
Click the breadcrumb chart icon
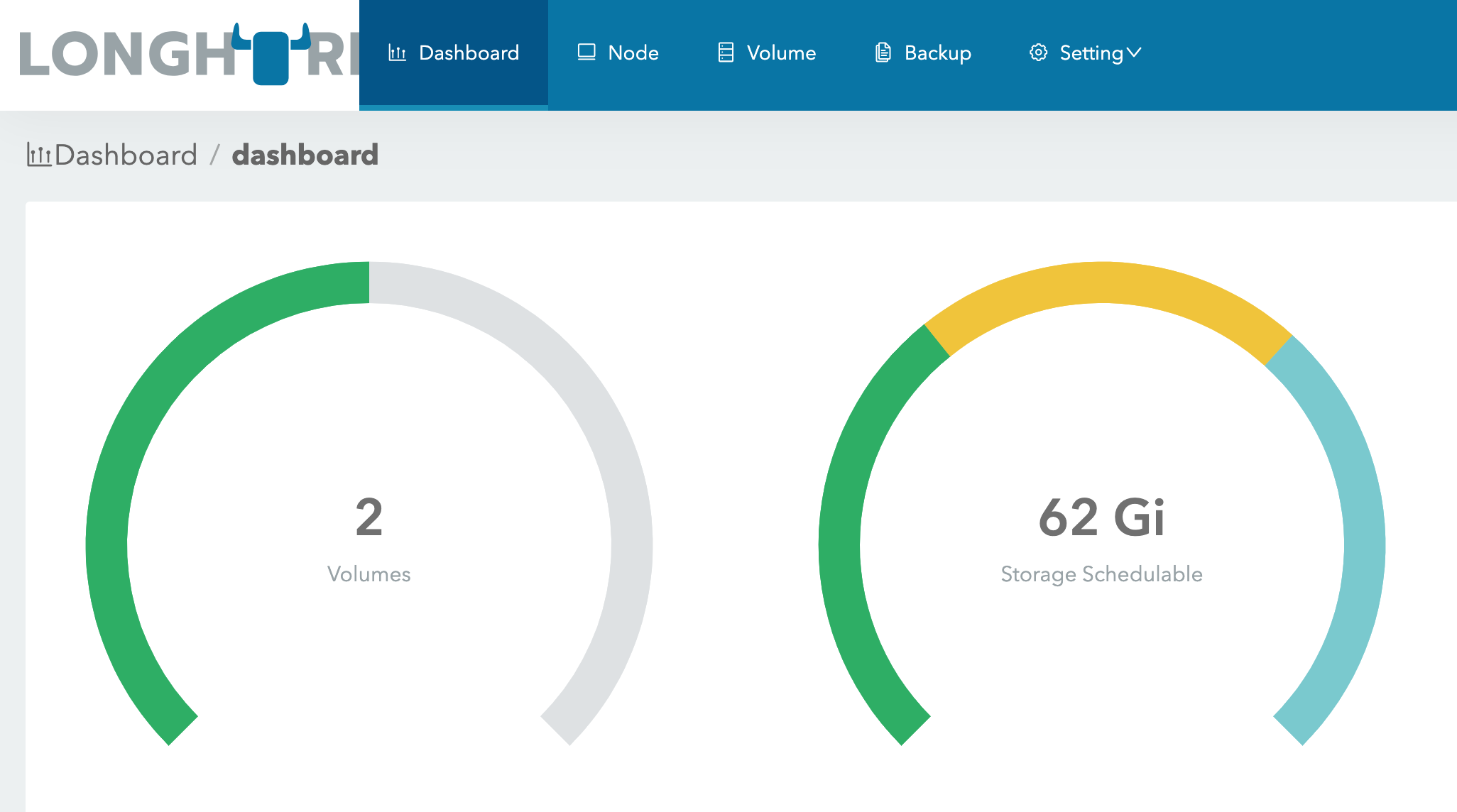pyautogui.click(x=39, y=155)
